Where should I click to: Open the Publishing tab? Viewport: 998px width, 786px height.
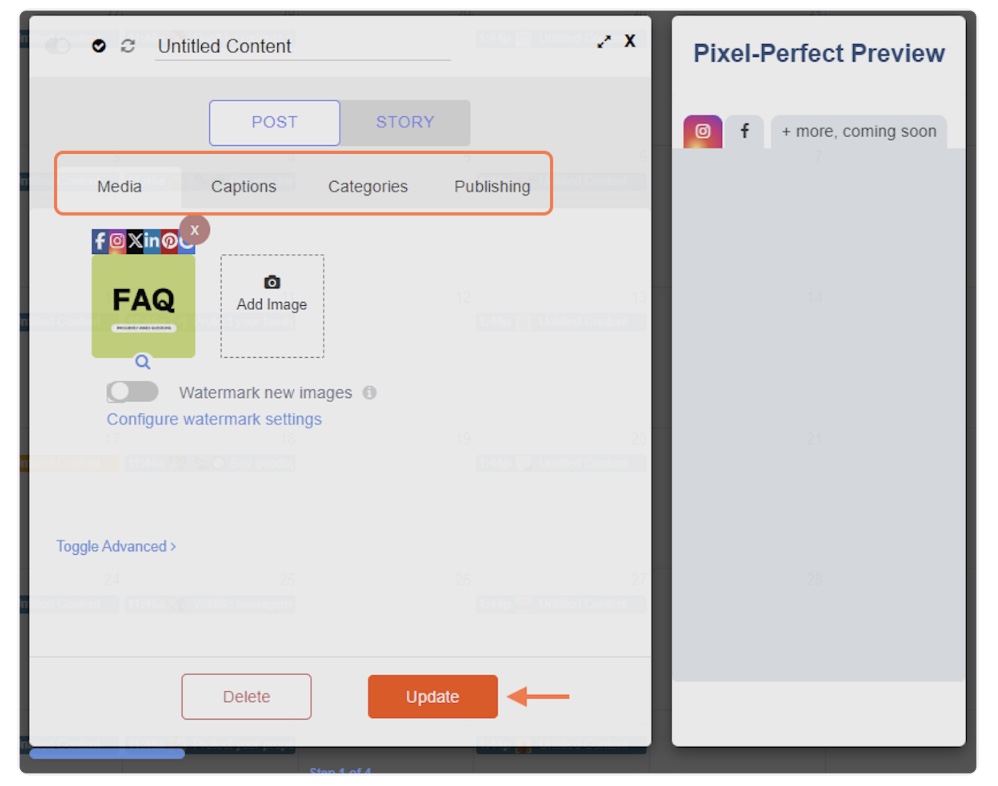492,186
